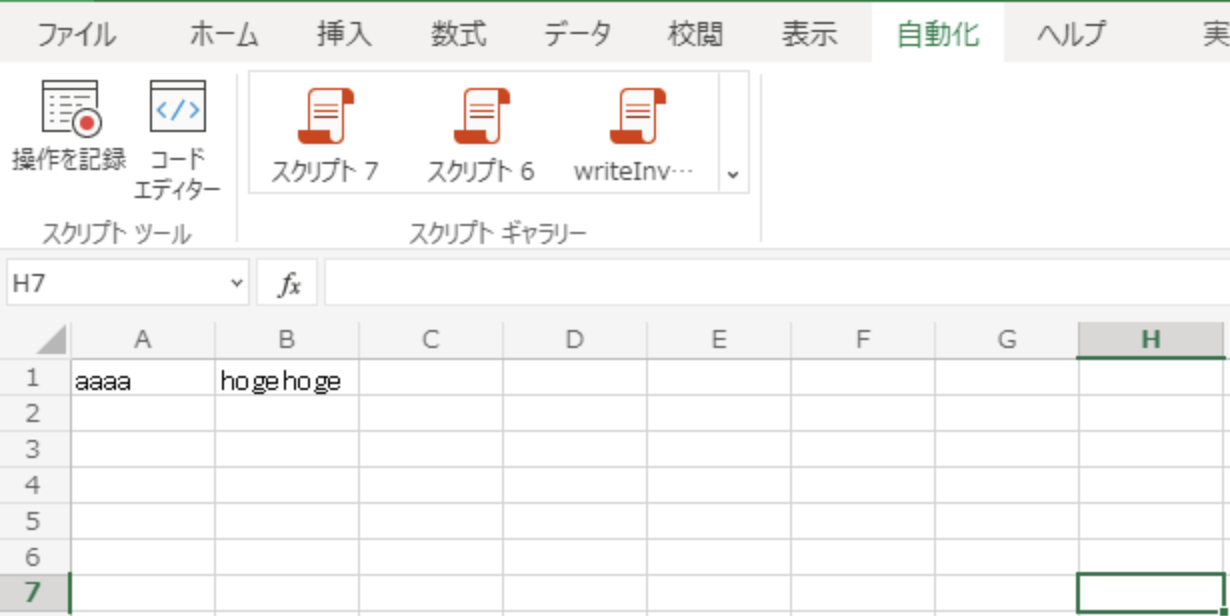Expand the script gallery dropdown chevron
The image size is (1230, 616).
[733, 173]
